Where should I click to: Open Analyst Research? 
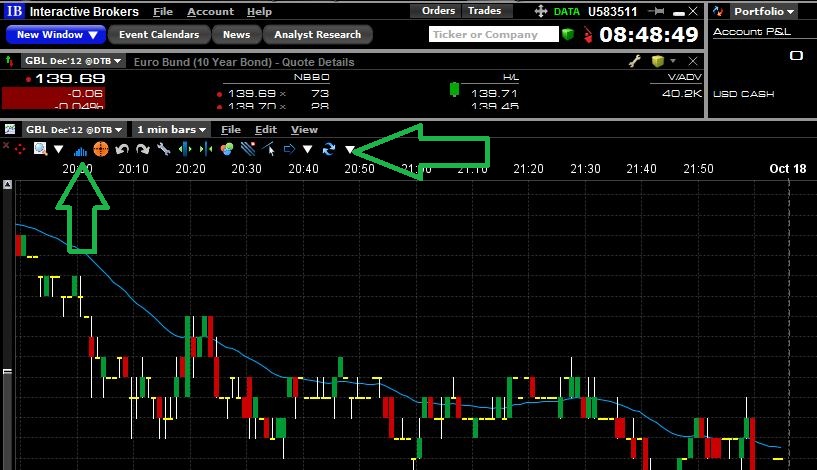[318, 35]
